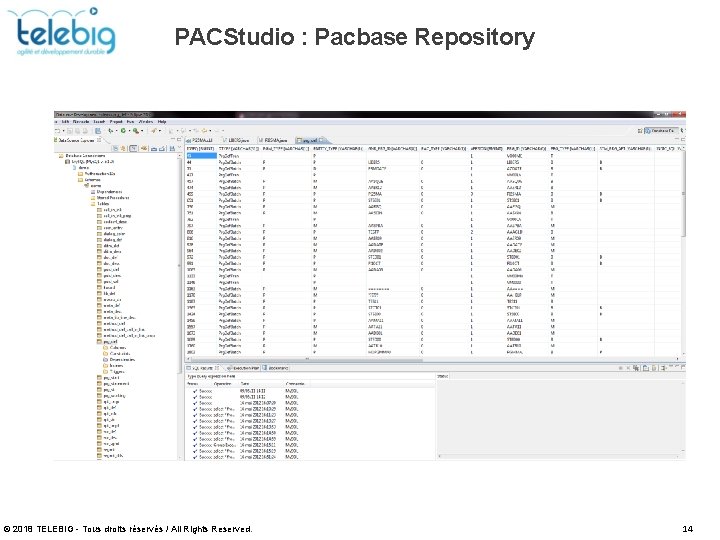720x540 pixels.
Task: Open the Run menu
Action: (x=130, y=122)
